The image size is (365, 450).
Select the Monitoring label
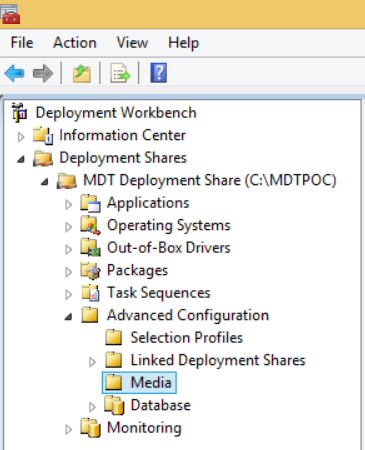[x=144, y=428]
